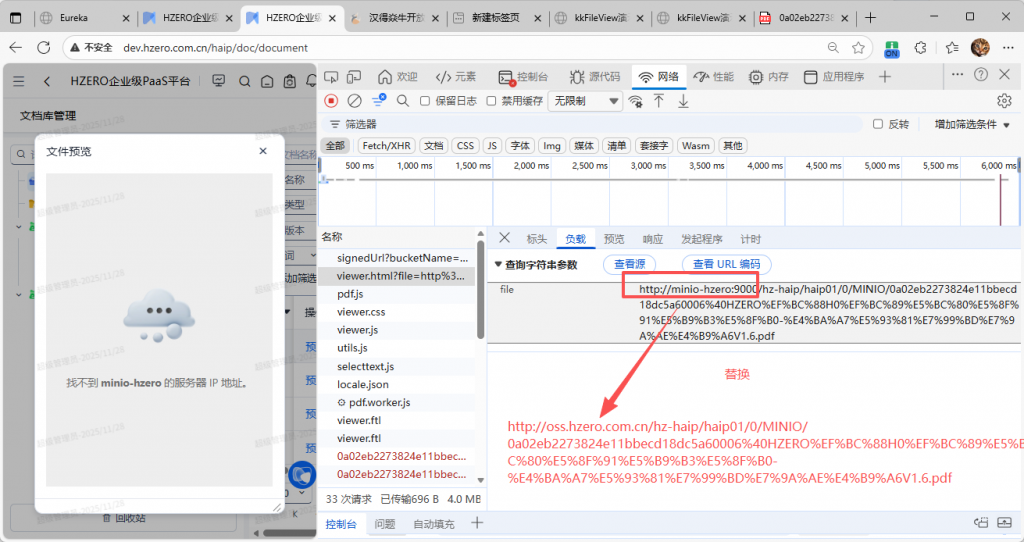The width and height of the screenshot is (1024, 542).
Task: Clear the network log
Action: [354, 101]
